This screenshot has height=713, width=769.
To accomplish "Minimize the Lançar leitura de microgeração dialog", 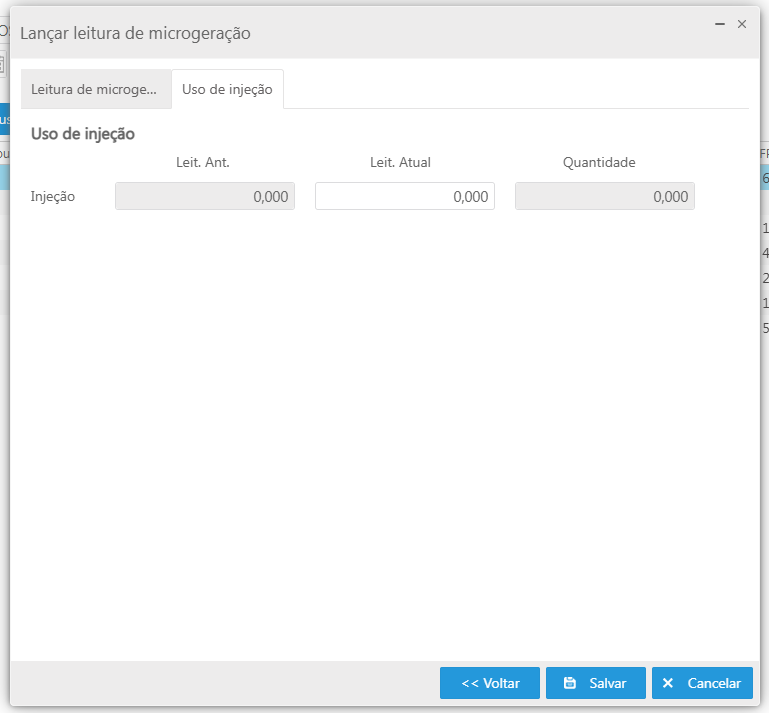I will click(x=720, y=23).
